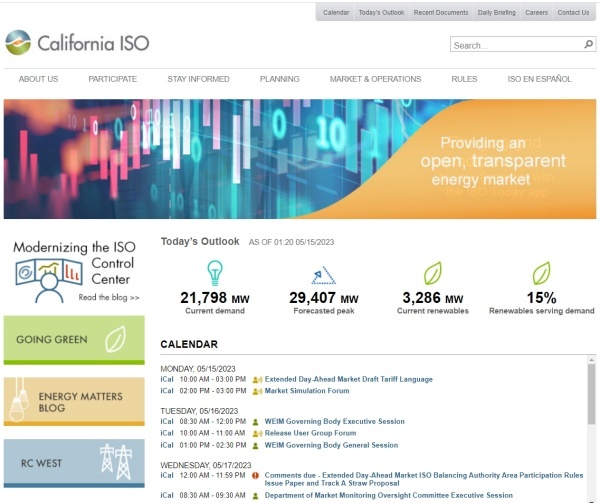The height and width of the screenshot is (503, 600).
Task: Click the leaf icon above Renewables serving demand
Action: (x=541, y=273)
